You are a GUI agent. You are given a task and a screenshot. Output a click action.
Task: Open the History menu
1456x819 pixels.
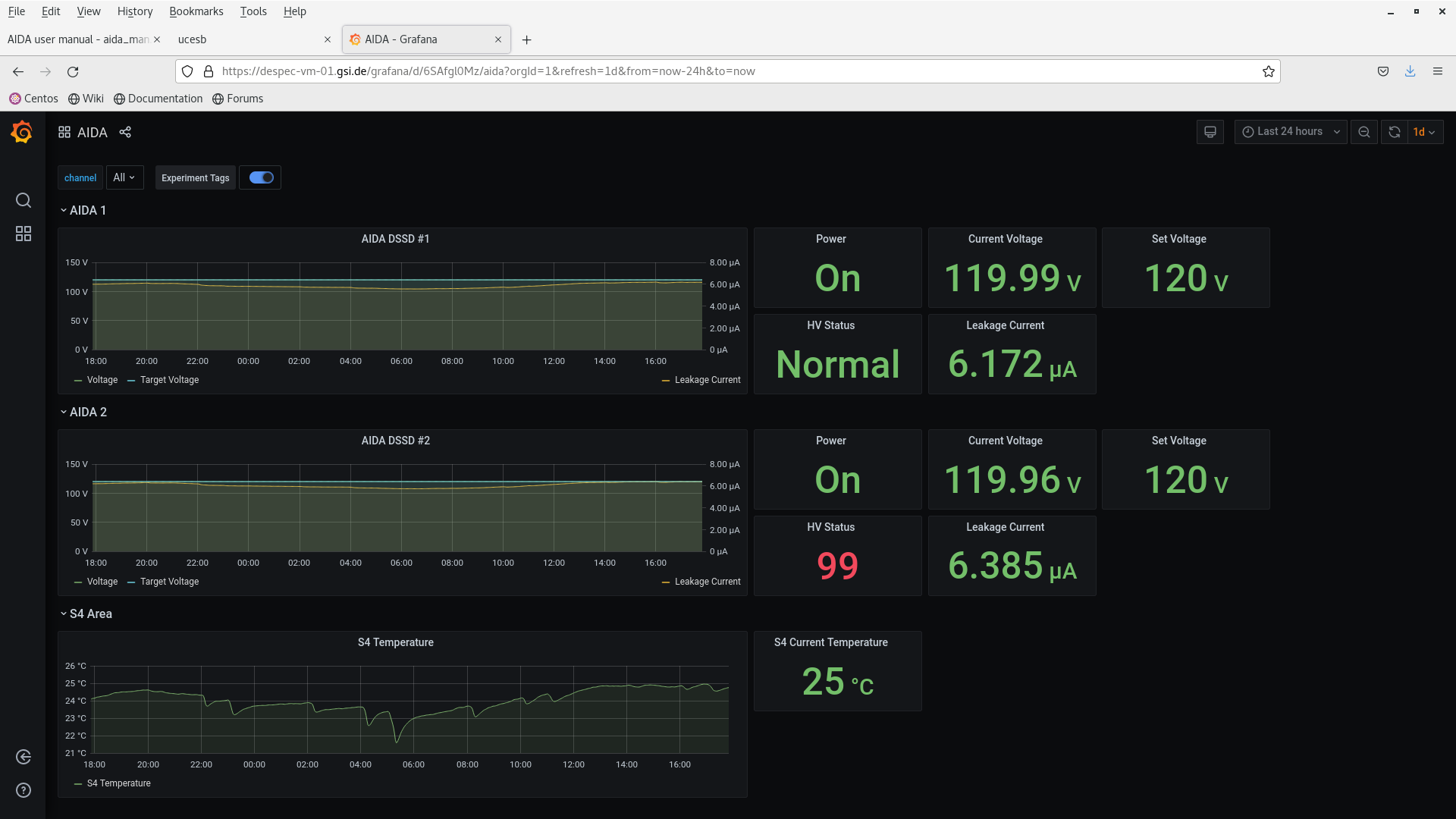point(135,11)
